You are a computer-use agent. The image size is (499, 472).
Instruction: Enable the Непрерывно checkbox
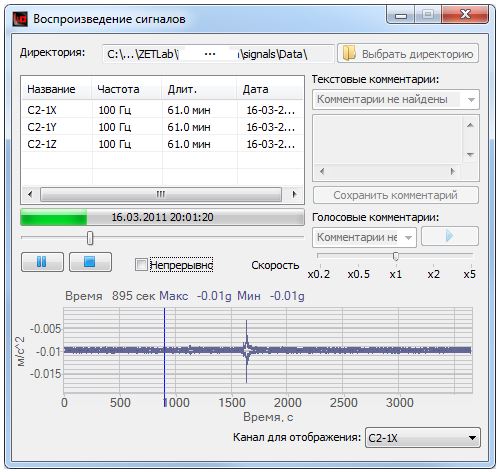(x=141, y=265)
